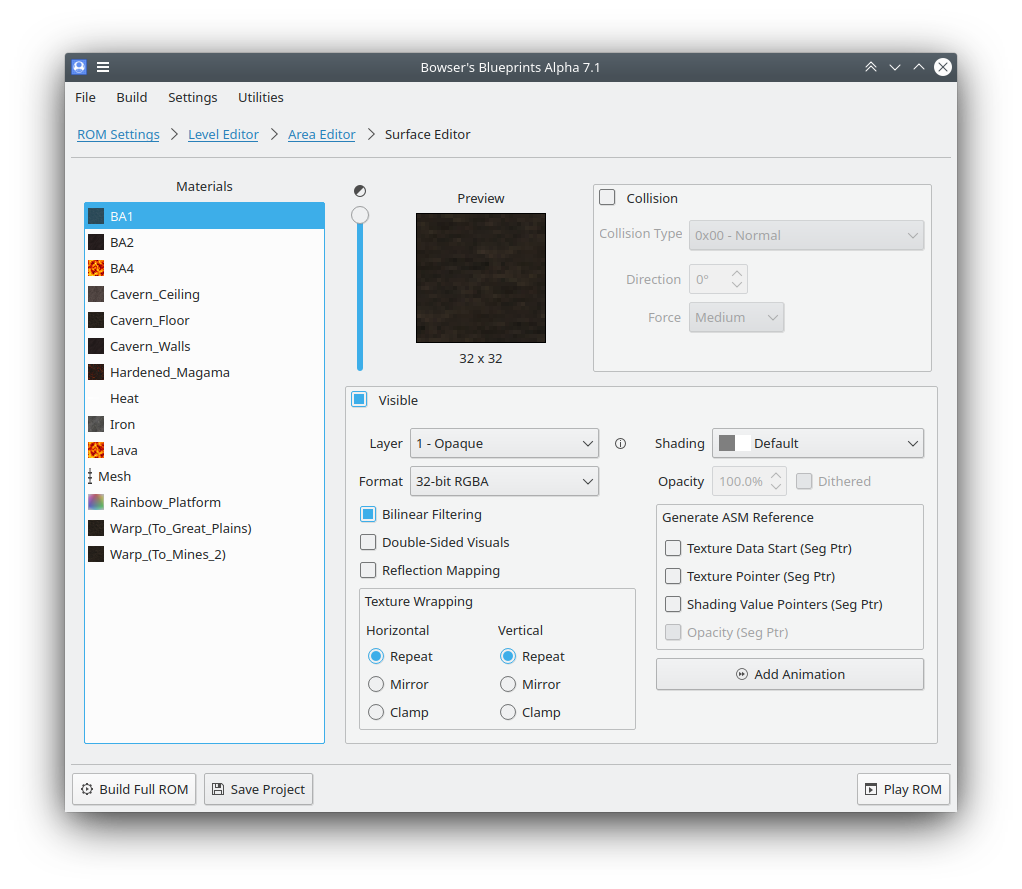
Task: Enable Double-Sided Visuals
Action: (x=368, y=542)
